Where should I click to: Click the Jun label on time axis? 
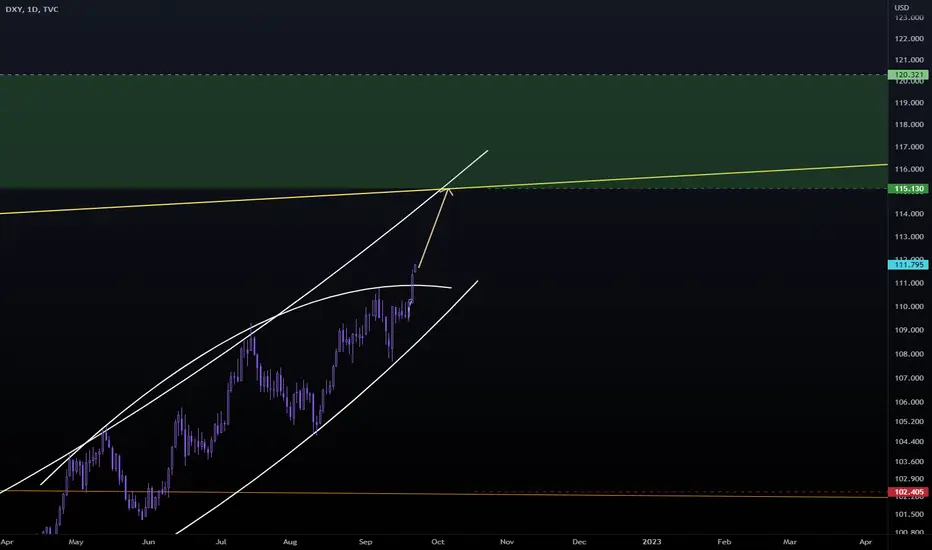148,542
